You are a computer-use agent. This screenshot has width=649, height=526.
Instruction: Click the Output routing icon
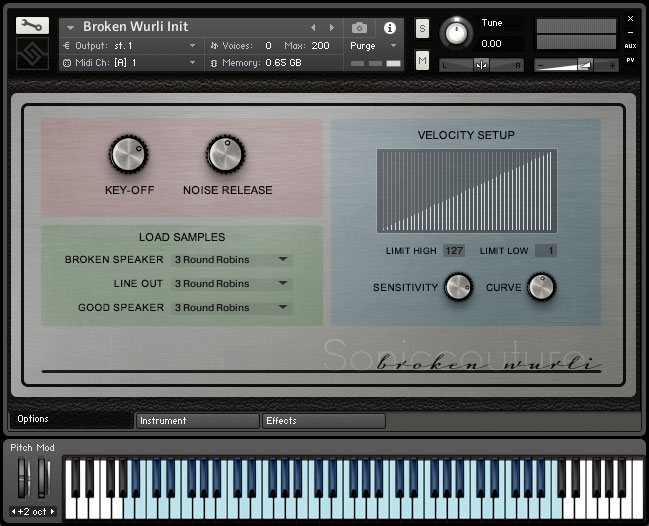coord(66,46)
